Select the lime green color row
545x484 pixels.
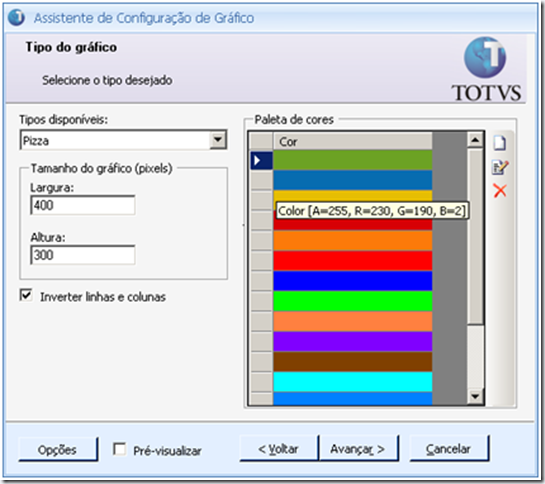(x=352, y=301)
